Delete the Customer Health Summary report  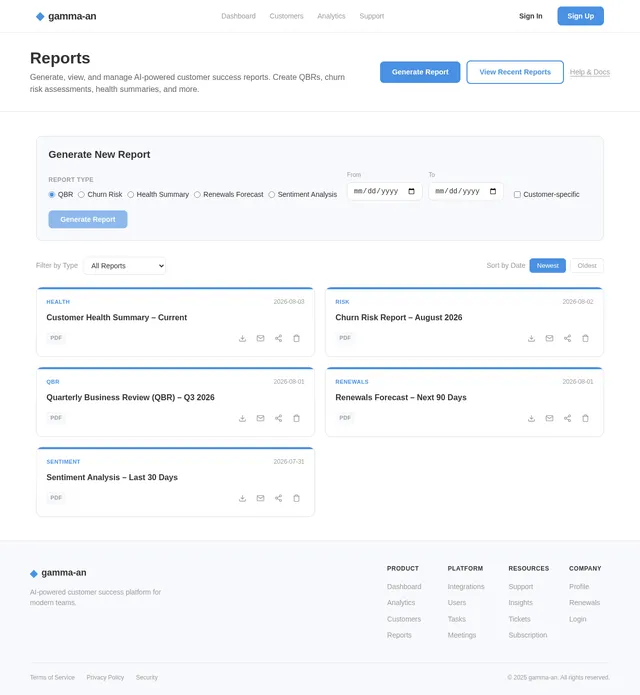[x=297, y=339]
